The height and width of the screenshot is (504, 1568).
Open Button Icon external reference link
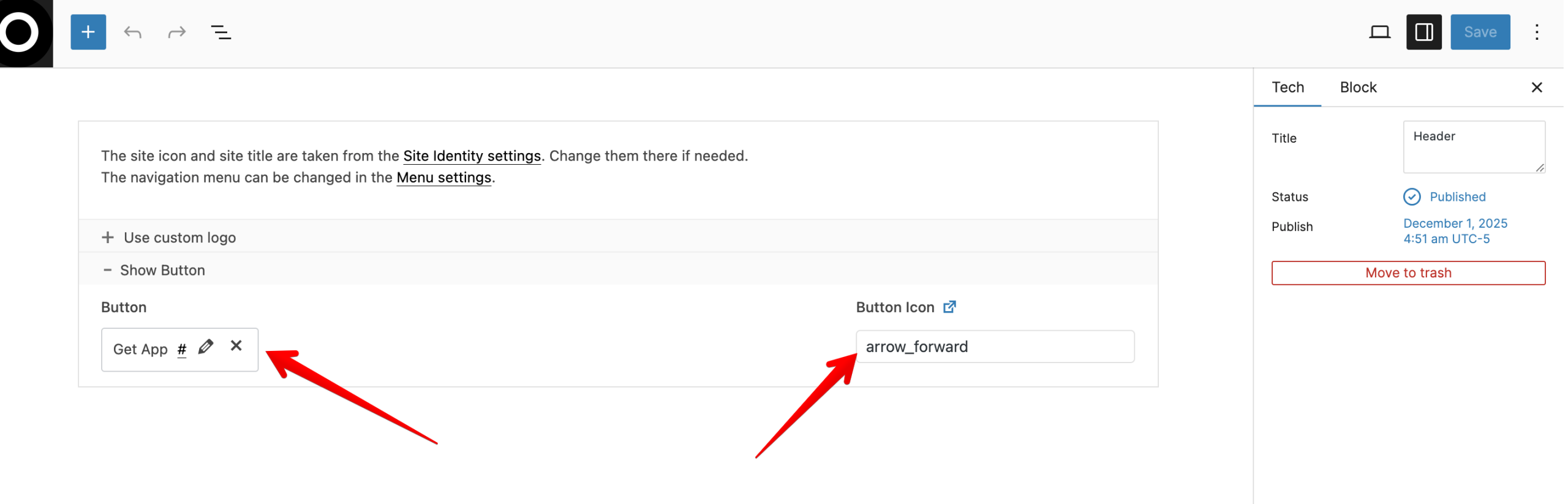(x=949, y=307)
